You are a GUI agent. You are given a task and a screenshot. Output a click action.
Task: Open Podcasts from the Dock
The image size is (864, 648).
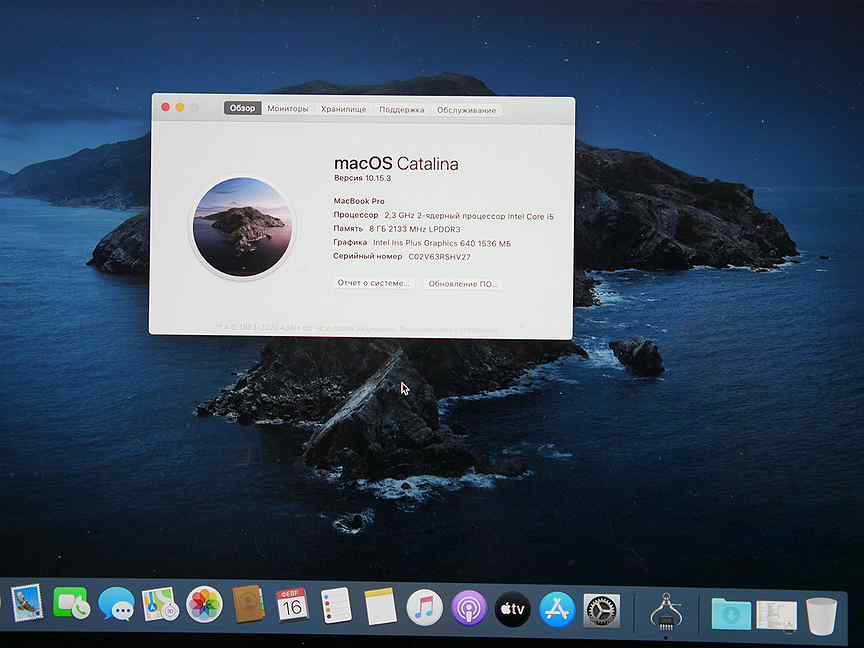coord(469,608)
